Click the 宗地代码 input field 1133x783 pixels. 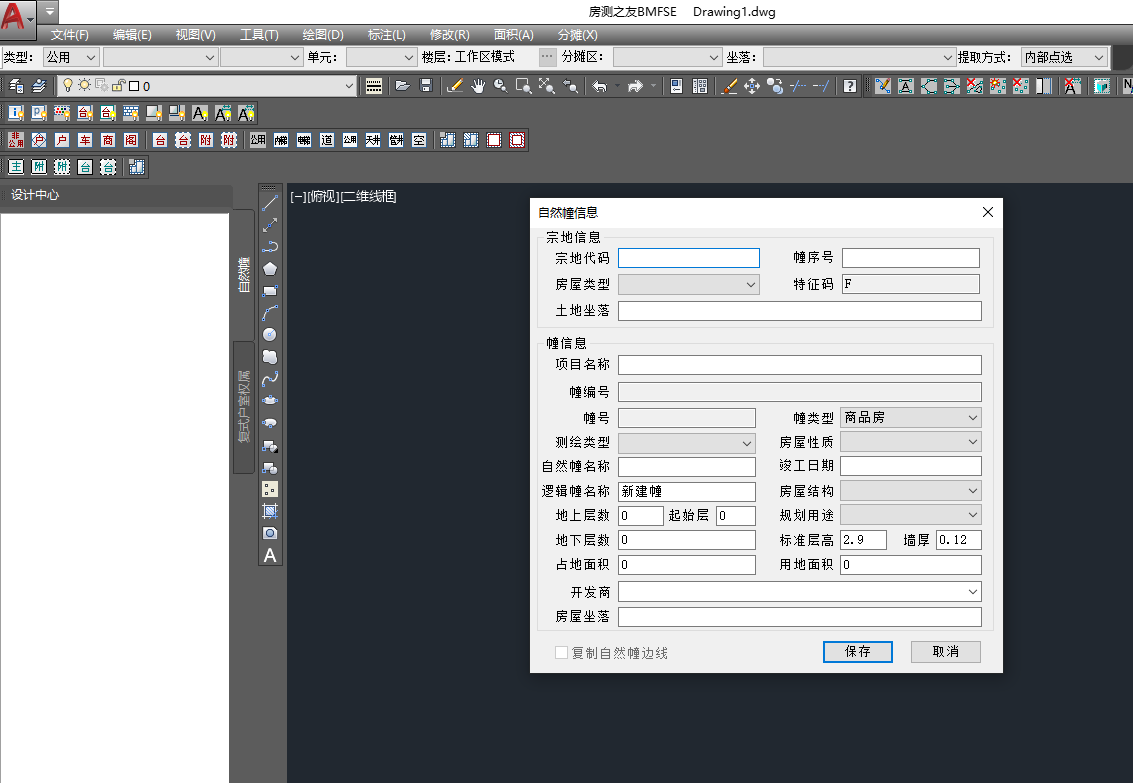point(689,258)
